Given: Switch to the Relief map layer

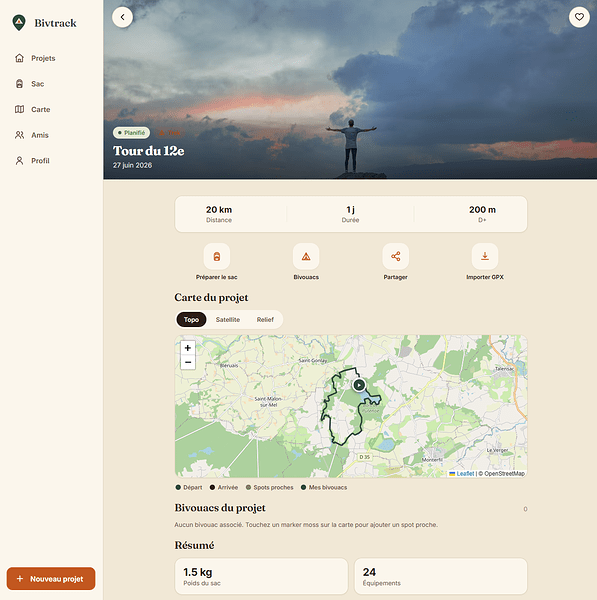Looking at the screenshot, I should (x=265, y=320).
